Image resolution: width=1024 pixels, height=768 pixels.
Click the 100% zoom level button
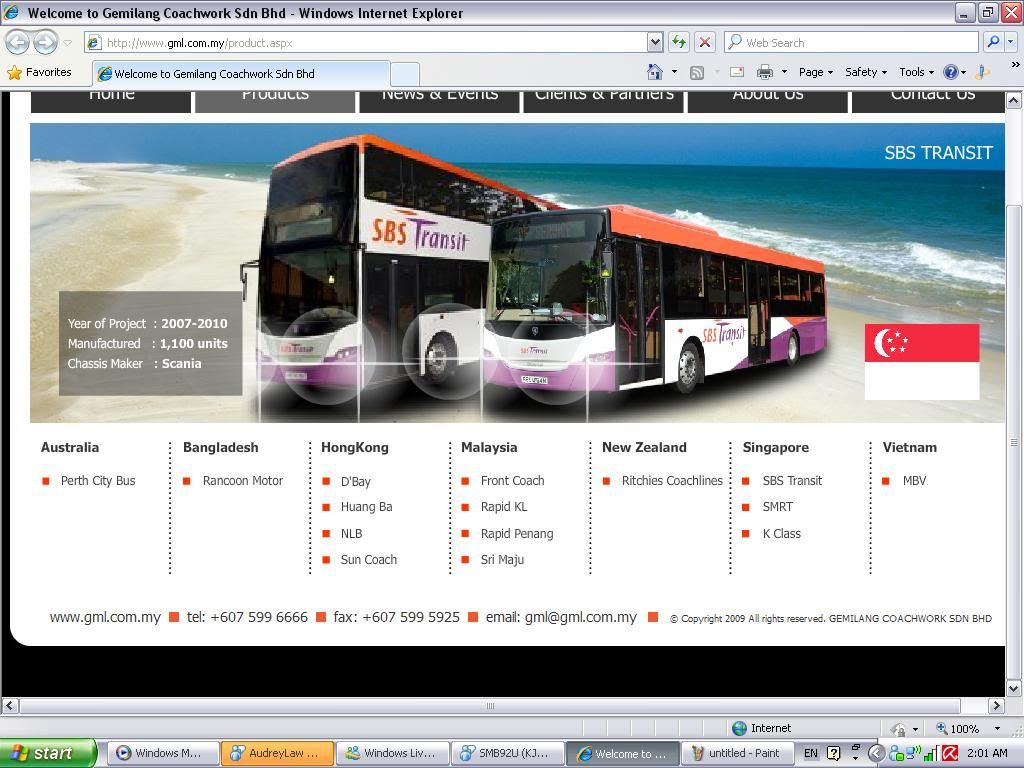(959, 728)
